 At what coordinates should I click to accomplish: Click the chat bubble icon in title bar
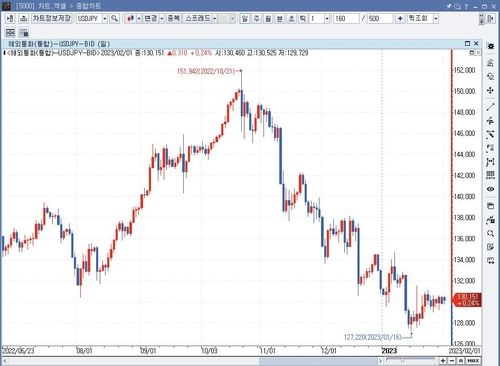pos(458,6)
